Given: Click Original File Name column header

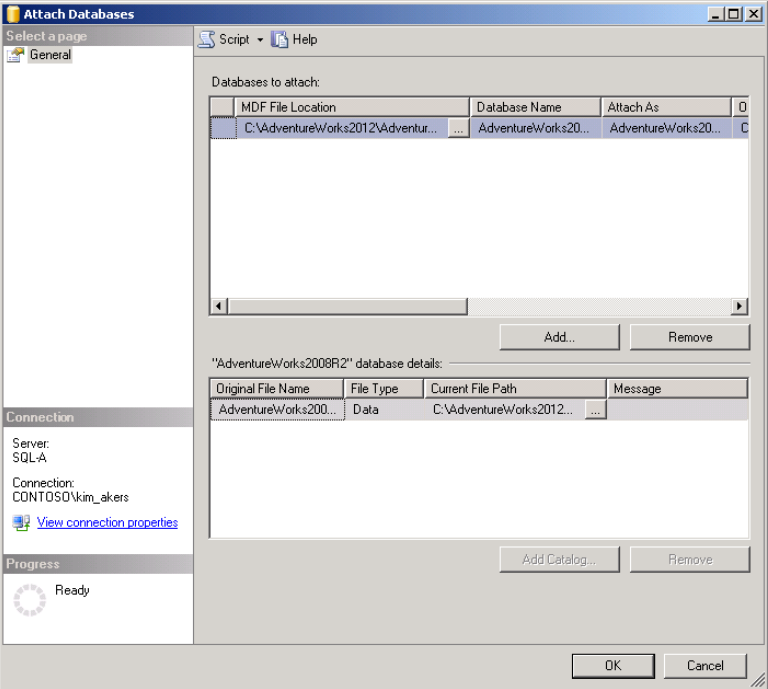Looking at the screenshot, I should click(x=277, y=388).
